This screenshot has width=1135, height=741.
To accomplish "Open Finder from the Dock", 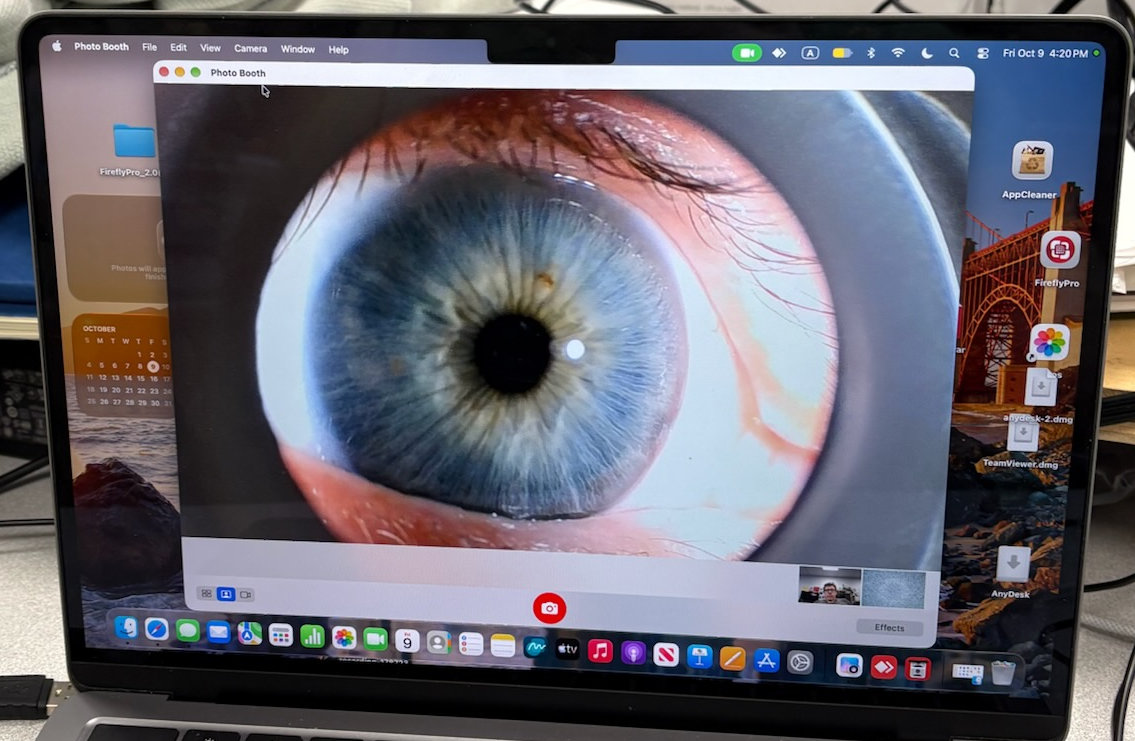I will [126, 627].
